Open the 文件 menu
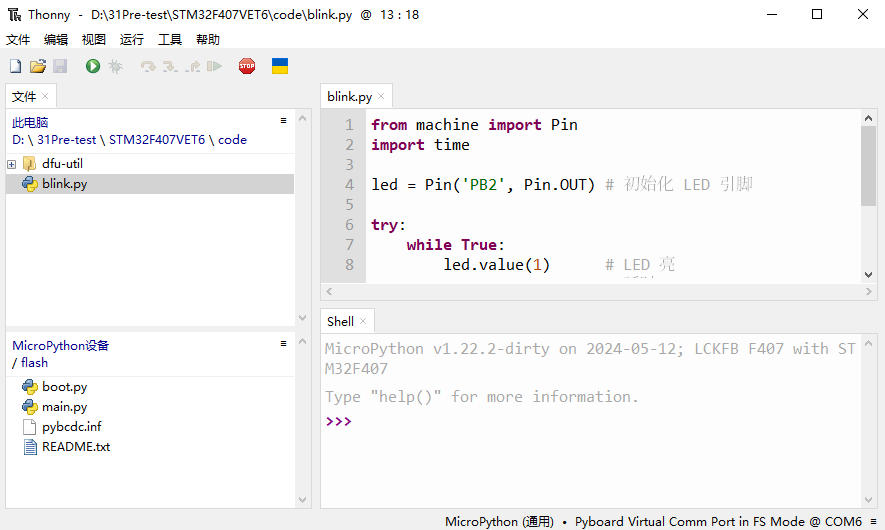Image resolution: width=885 pixels, height=530 pixels. pos(18,40)
